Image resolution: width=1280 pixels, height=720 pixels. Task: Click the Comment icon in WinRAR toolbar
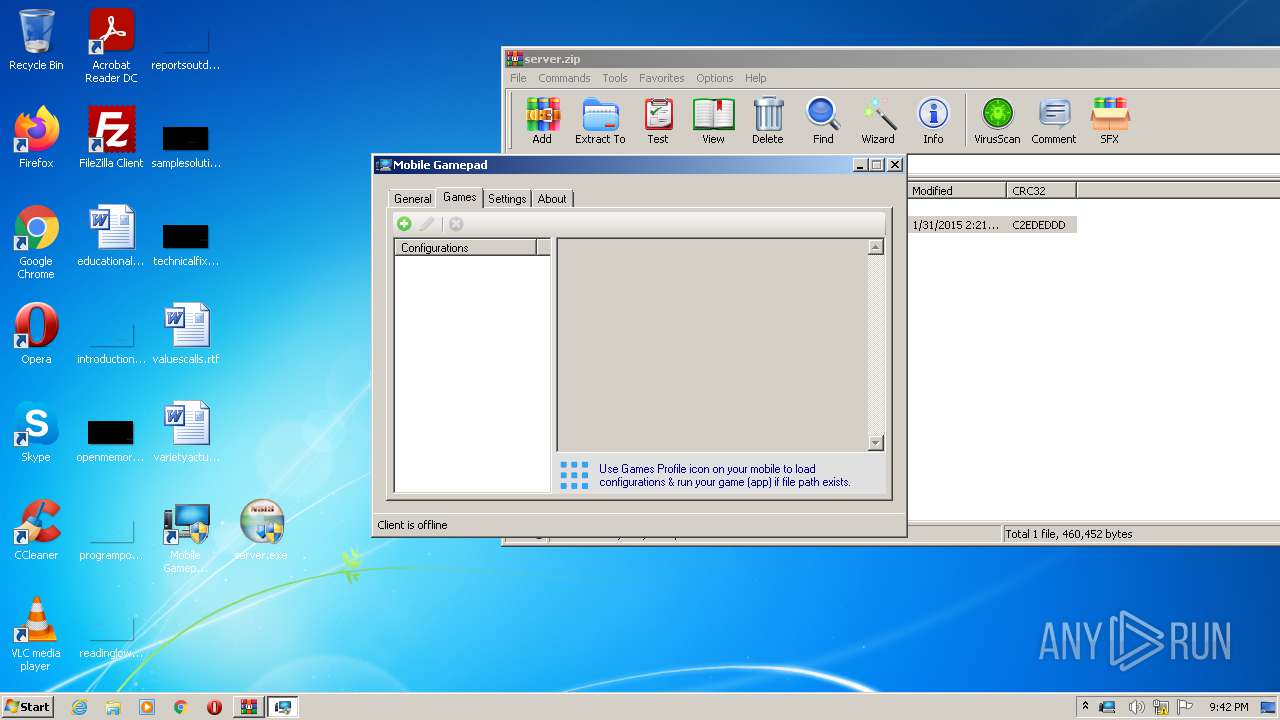point(1054,120)
